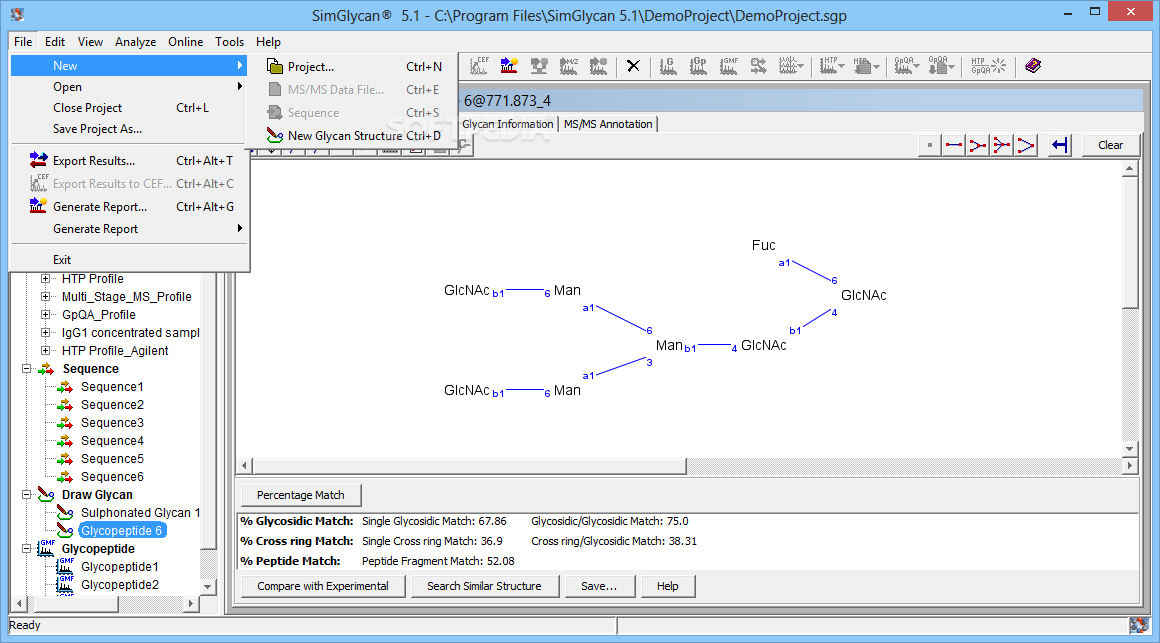1160x643 pixels.
Task: Collapse the Glycopeptide tree group
Action: click(x=27, y=548)
